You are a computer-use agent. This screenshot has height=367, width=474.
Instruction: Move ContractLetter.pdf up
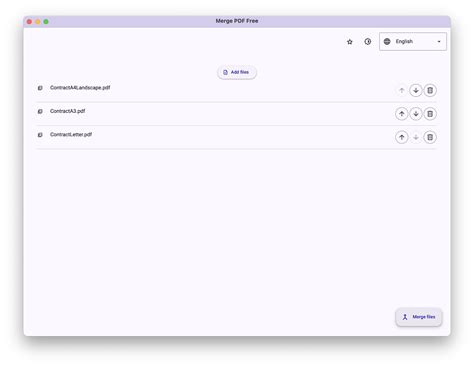402,137
